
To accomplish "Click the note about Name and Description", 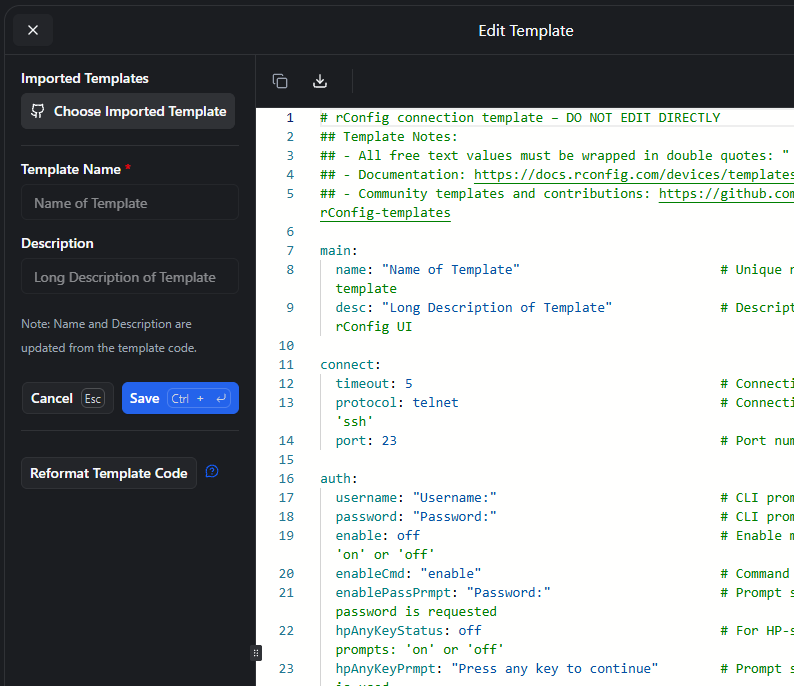I will (109, 336).
